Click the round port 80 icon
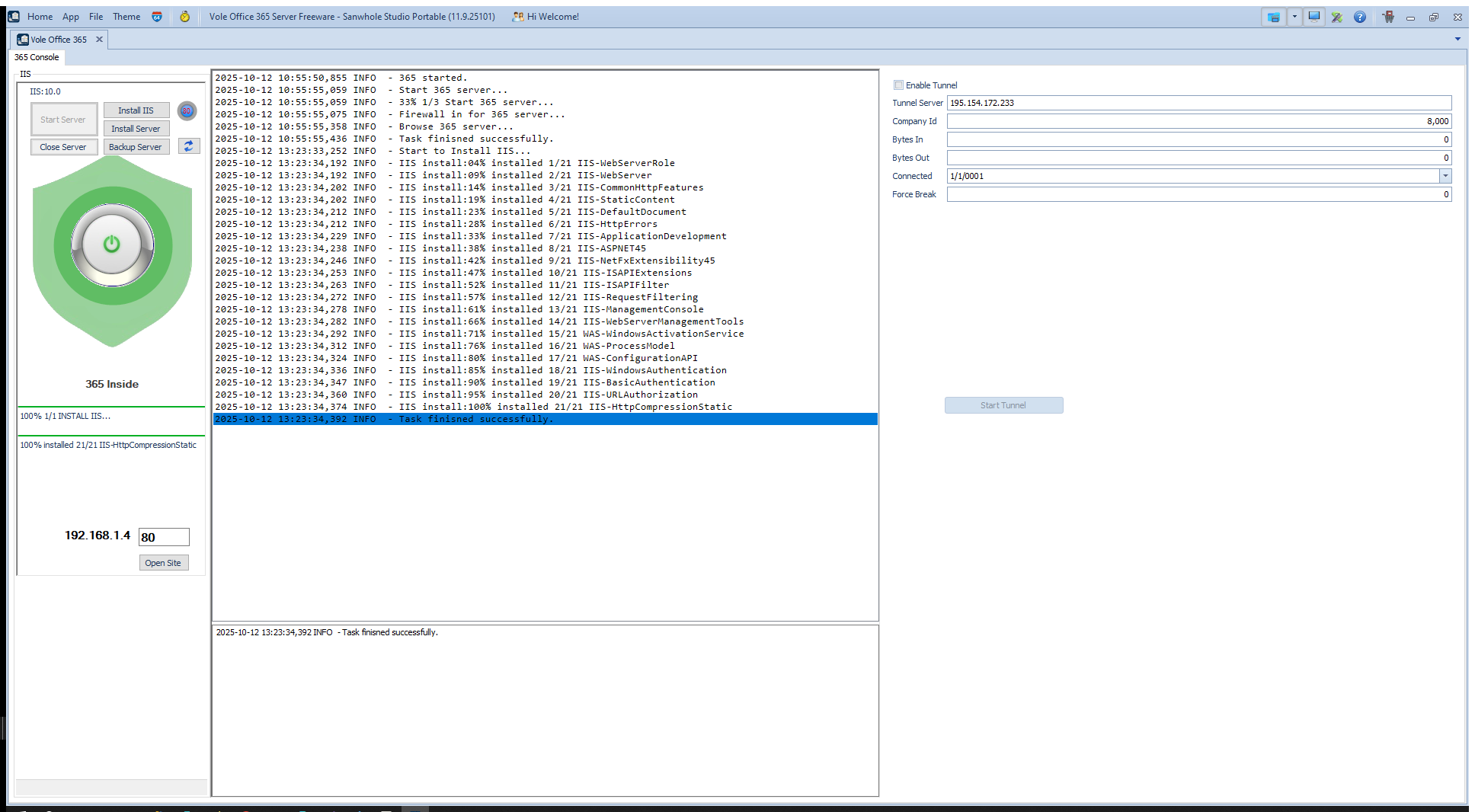Viewport: 1475px width, 812px height. [x=187, y=111]
